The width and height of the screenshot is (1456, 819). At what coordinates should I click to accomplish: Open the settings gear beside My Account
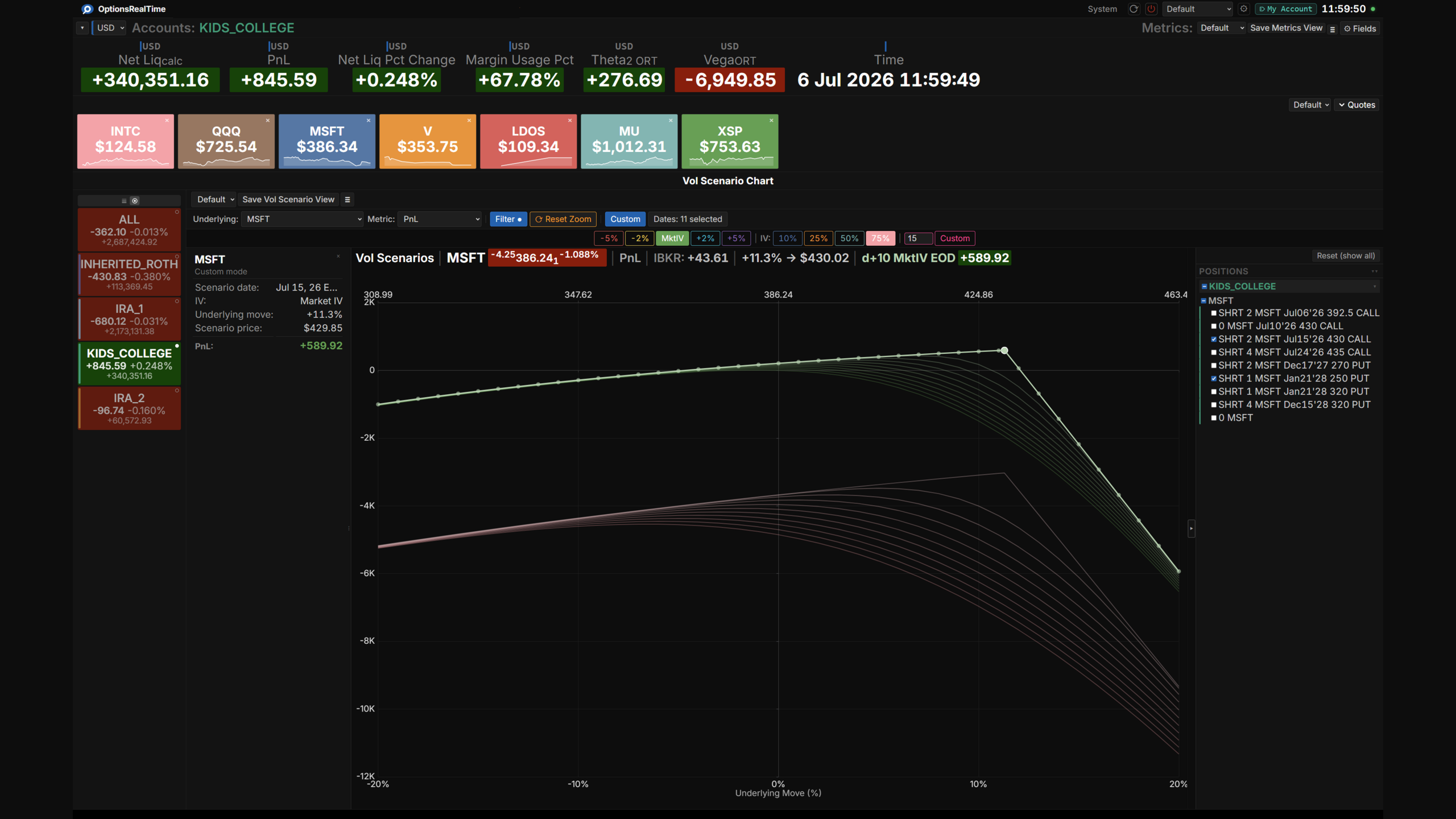coord(1244,9)
